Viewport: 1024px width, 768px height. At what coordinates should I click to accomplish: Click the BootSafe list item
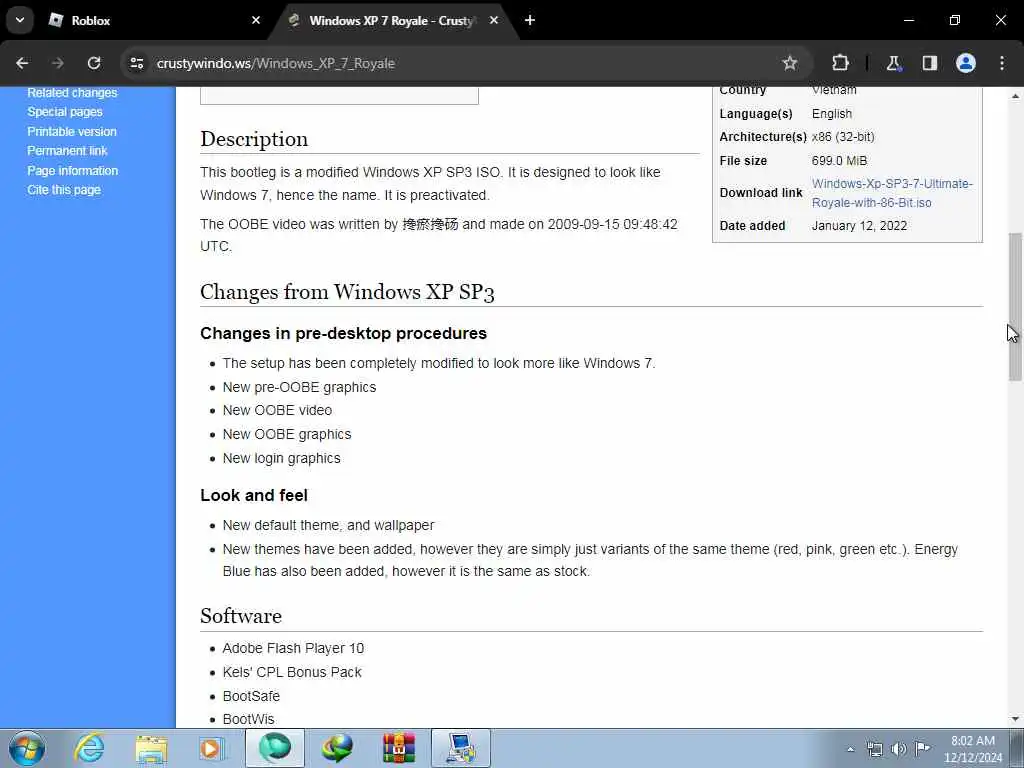[x=251, y=696]
